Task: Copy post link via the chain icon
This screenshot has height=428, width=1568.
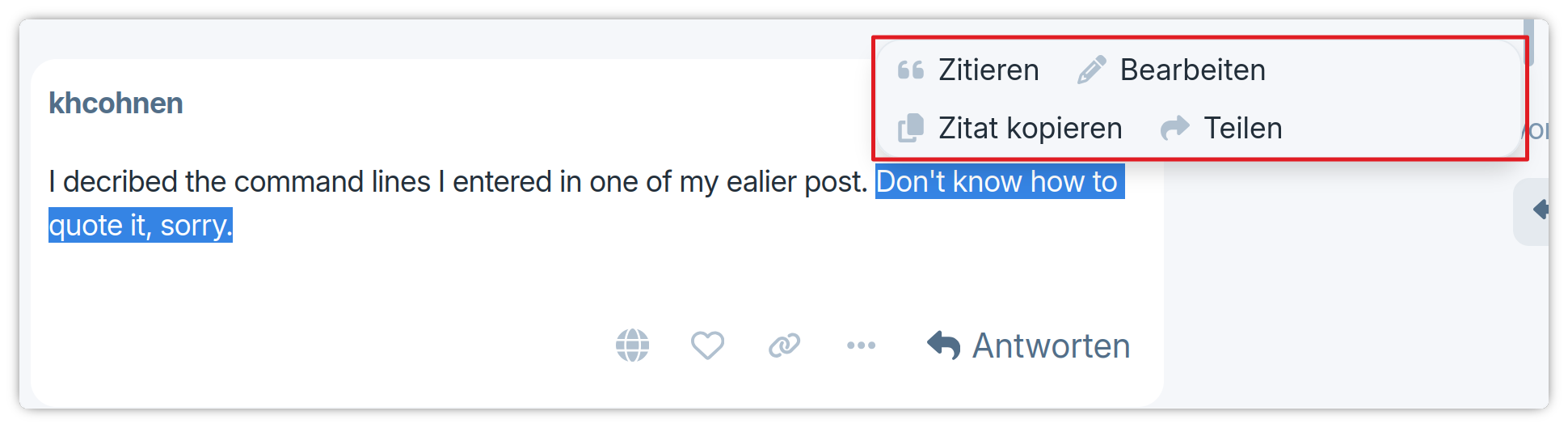Action: point(784,345)
